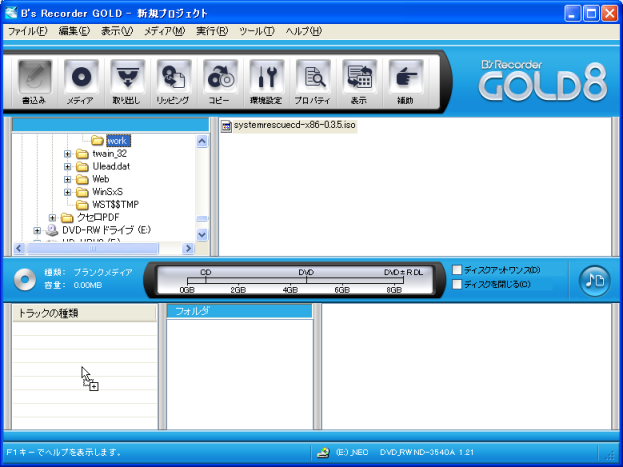623x467 pixels.
Task: Expand the WinSxS folder node
Action: pos(68,192)
